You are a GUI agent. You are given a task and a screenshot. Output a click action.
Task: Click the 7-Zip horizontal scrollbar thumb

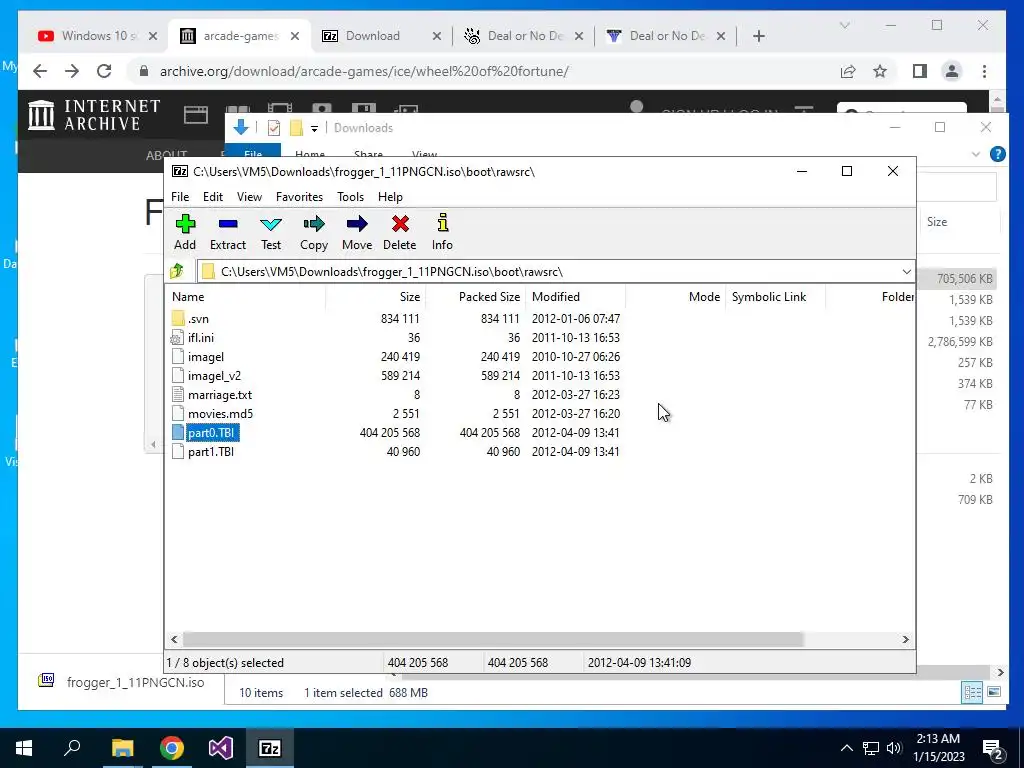point(493,639)
